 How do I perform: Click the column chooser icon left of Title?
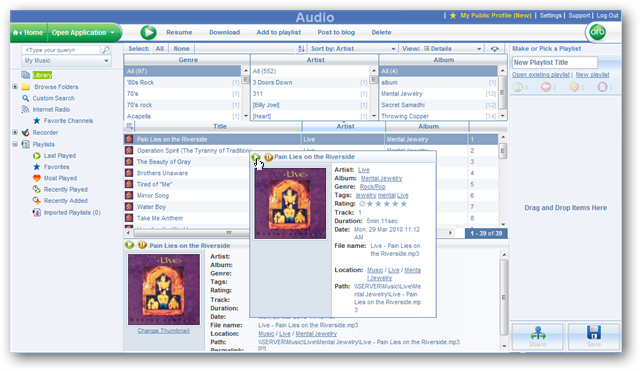(x=129, y=126)
